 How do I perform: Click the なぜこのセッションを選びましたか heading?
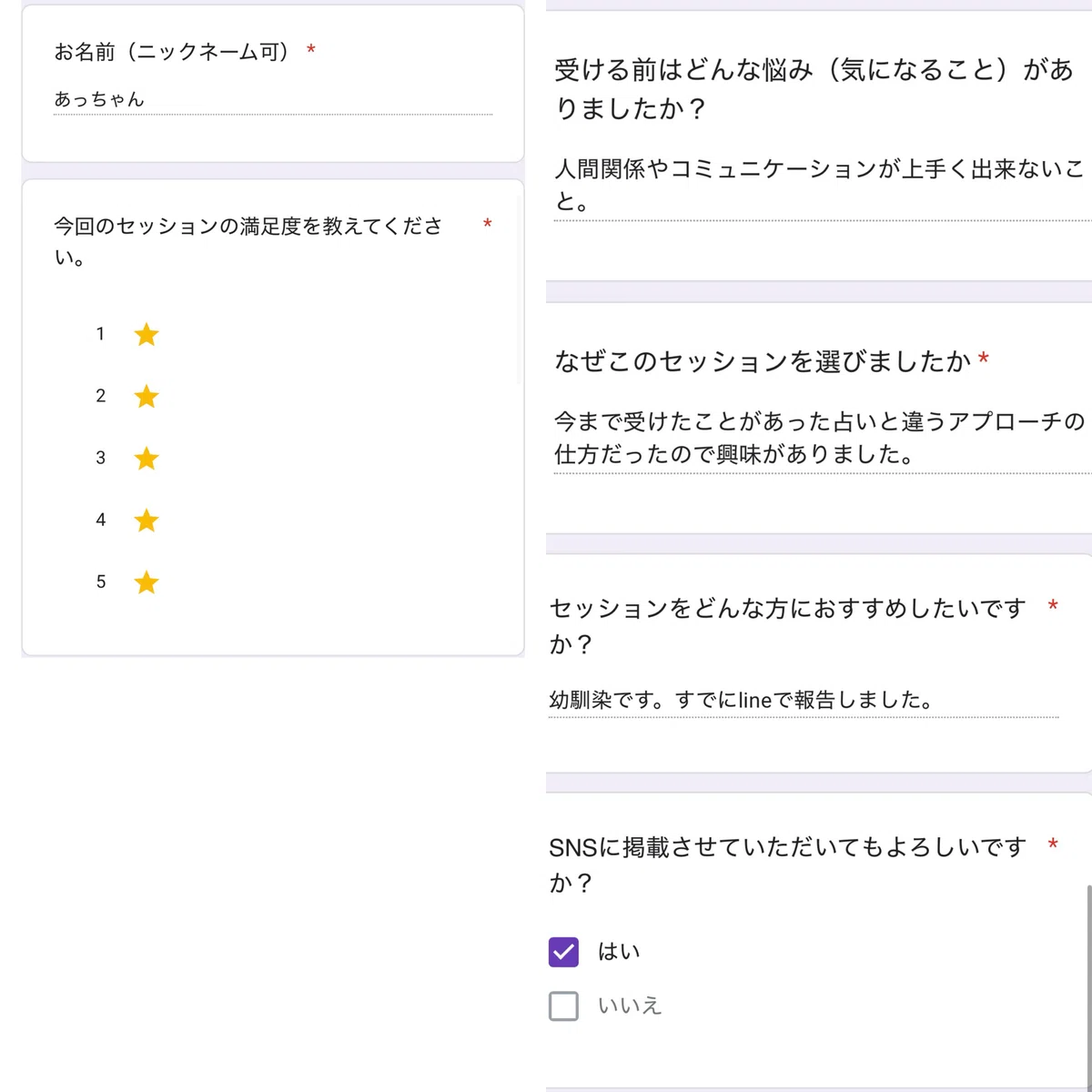763,361
